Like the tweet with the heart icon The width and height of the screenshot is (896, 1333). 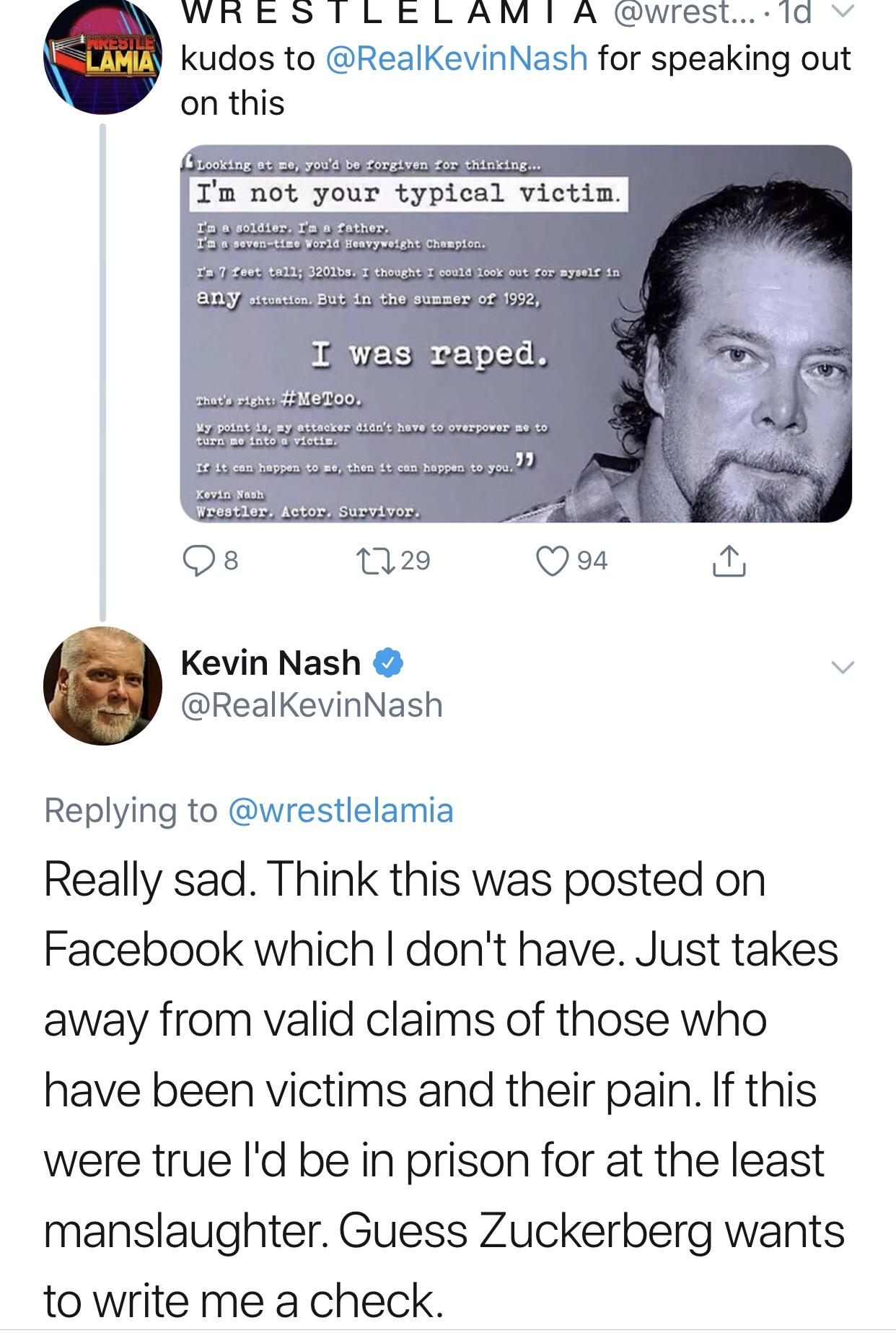[x=553, y=561]
